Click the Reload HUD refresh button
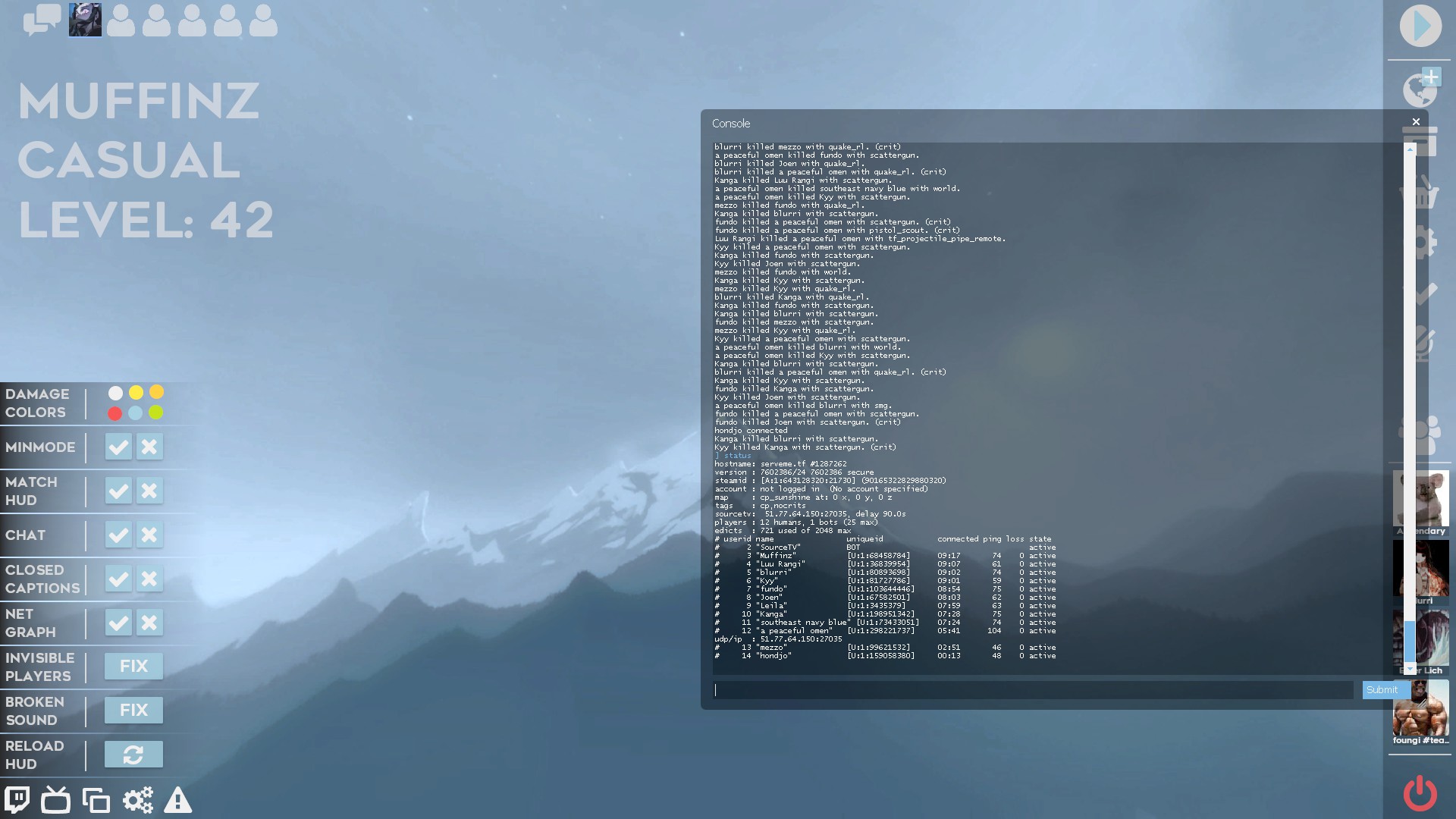The image size is (1456, 819). [133, 755]
